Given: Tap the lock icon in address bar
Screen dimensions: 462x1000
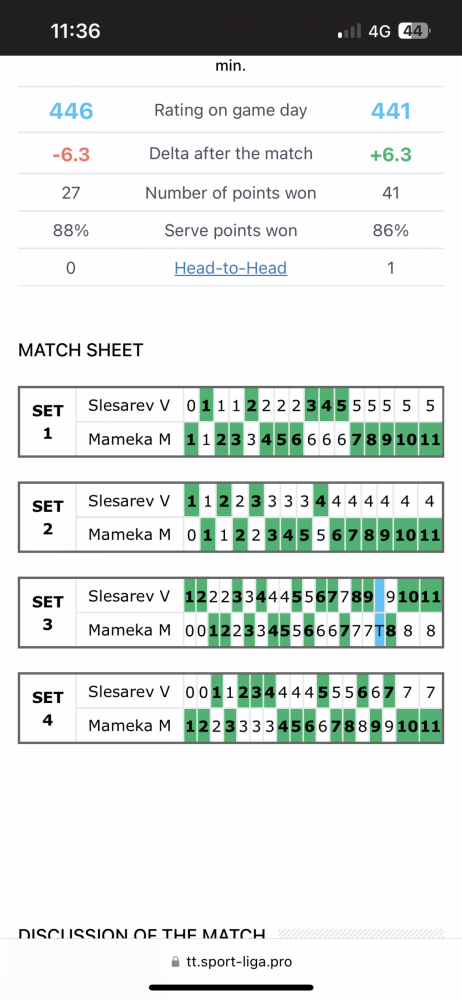Looking at the screenshot, I should pyautogui.click(x=175, y=962).
